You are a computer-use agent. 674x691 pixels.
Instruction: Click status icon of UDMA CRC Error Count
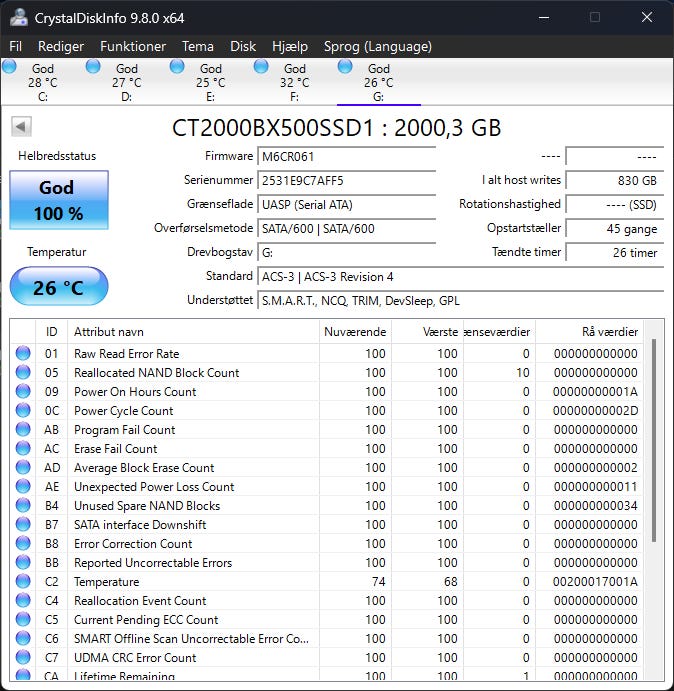[x=23, y=657]
